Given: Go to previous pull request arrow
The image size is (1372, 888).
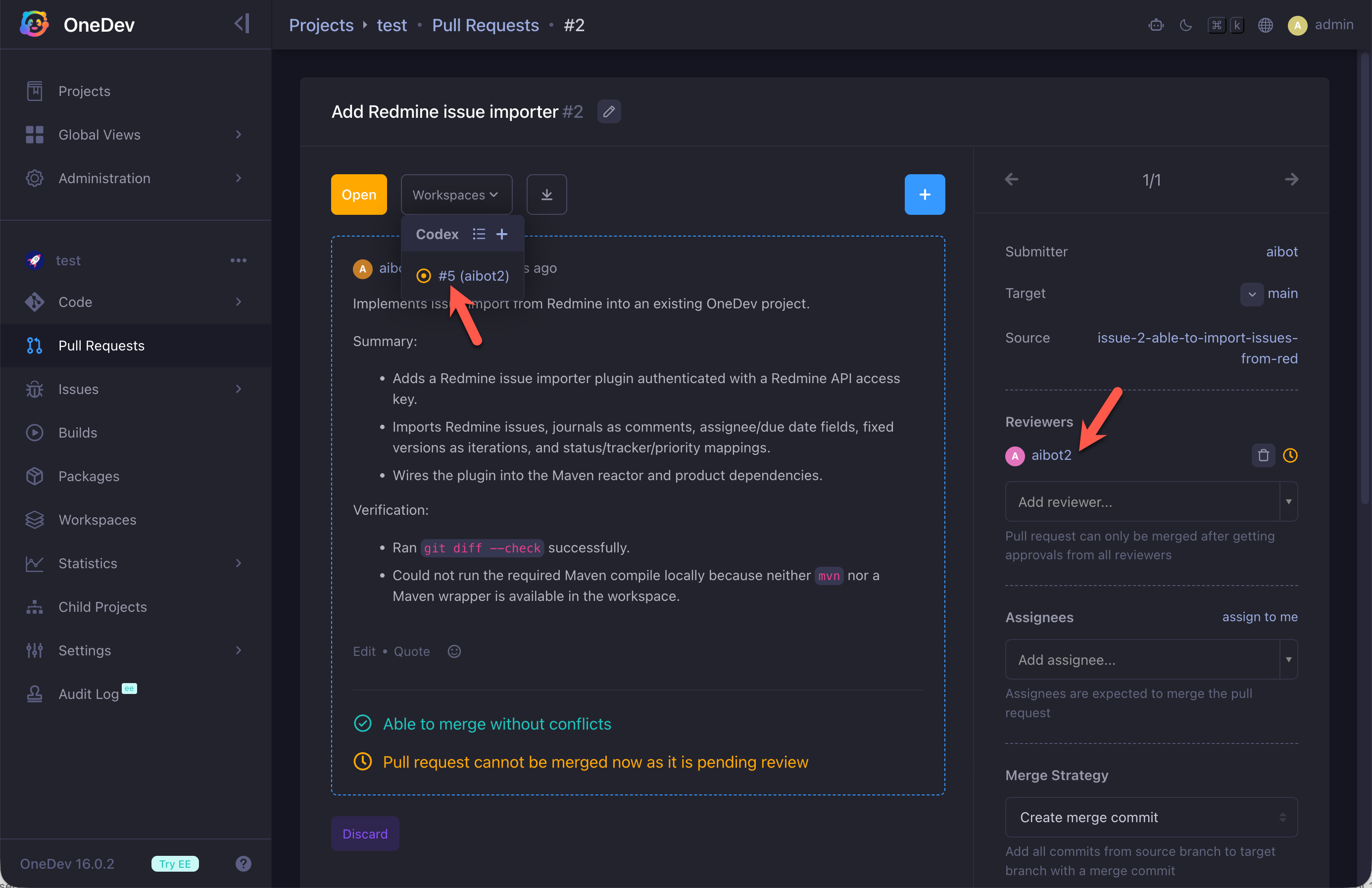Looking at the screenshot, I should (x=1012, y=179).
